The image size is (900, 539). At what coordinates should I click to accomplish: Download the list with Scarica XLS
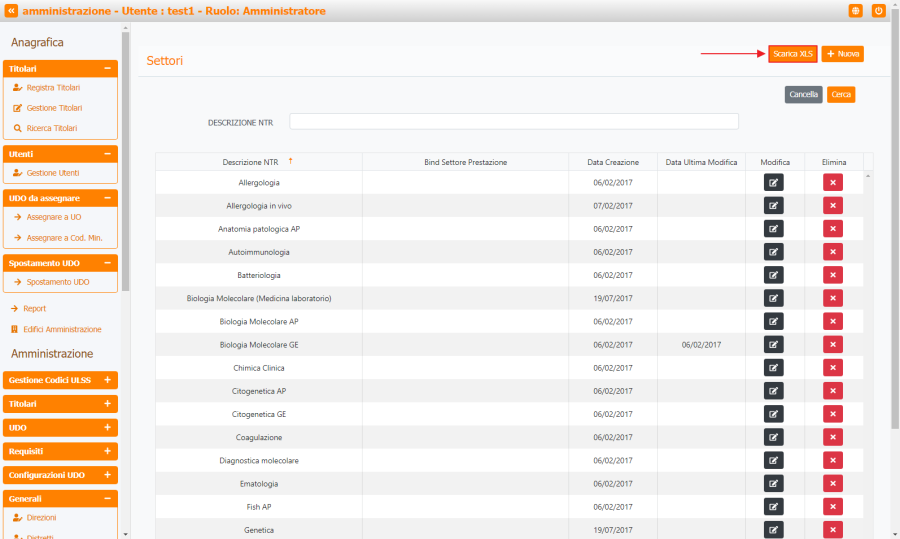click(x=793, y=54)
